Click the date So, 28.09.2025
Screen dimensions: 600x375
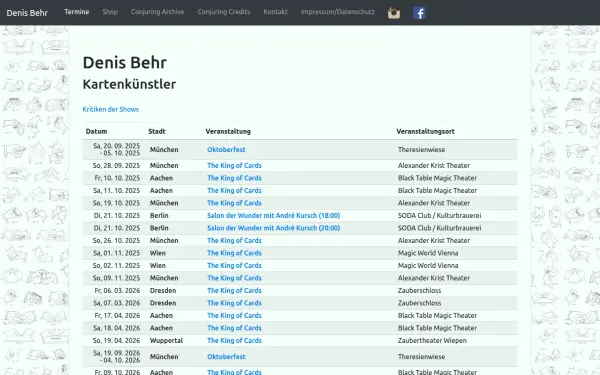coord(116,165)
